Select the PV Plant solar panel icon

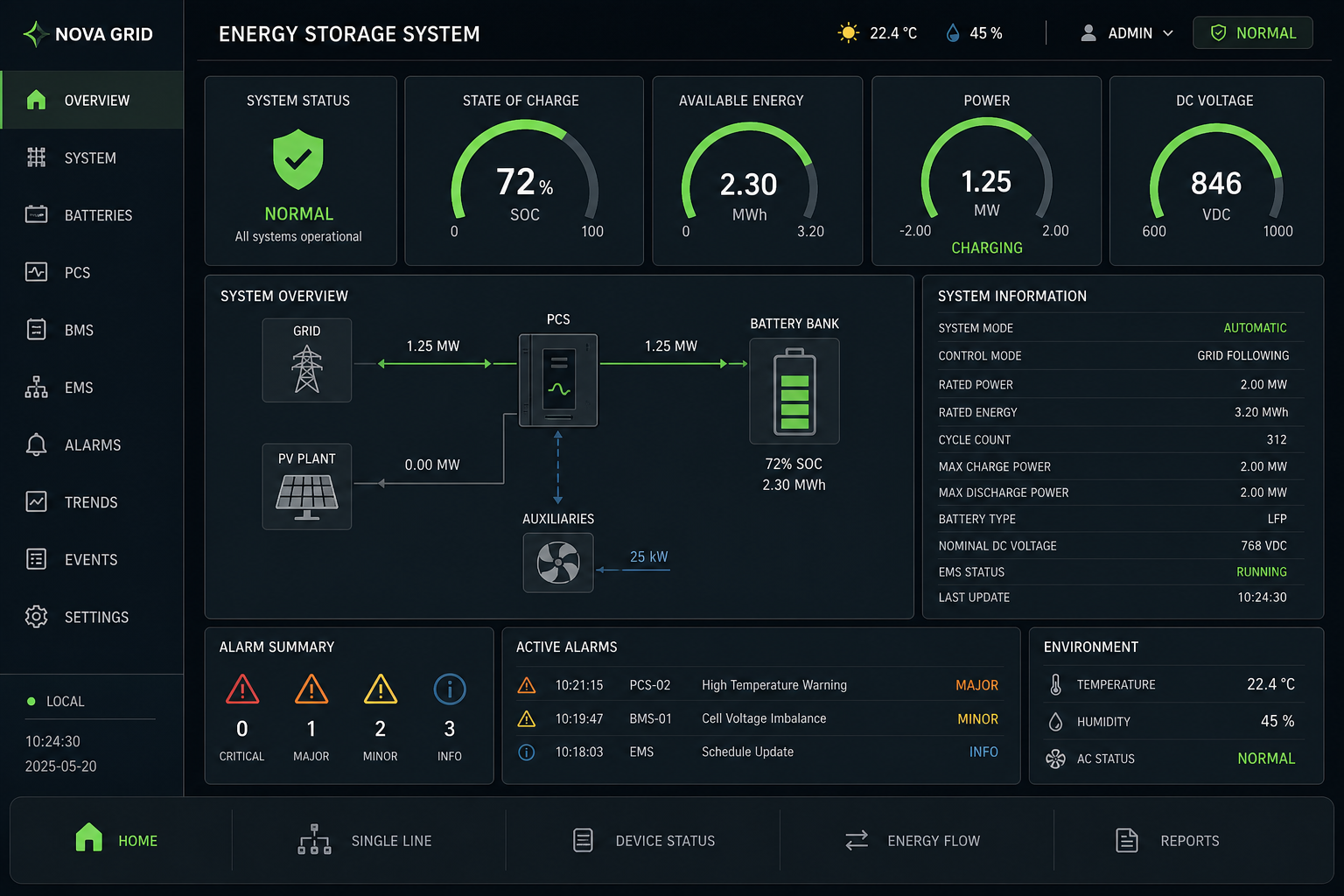pos(307,497)
